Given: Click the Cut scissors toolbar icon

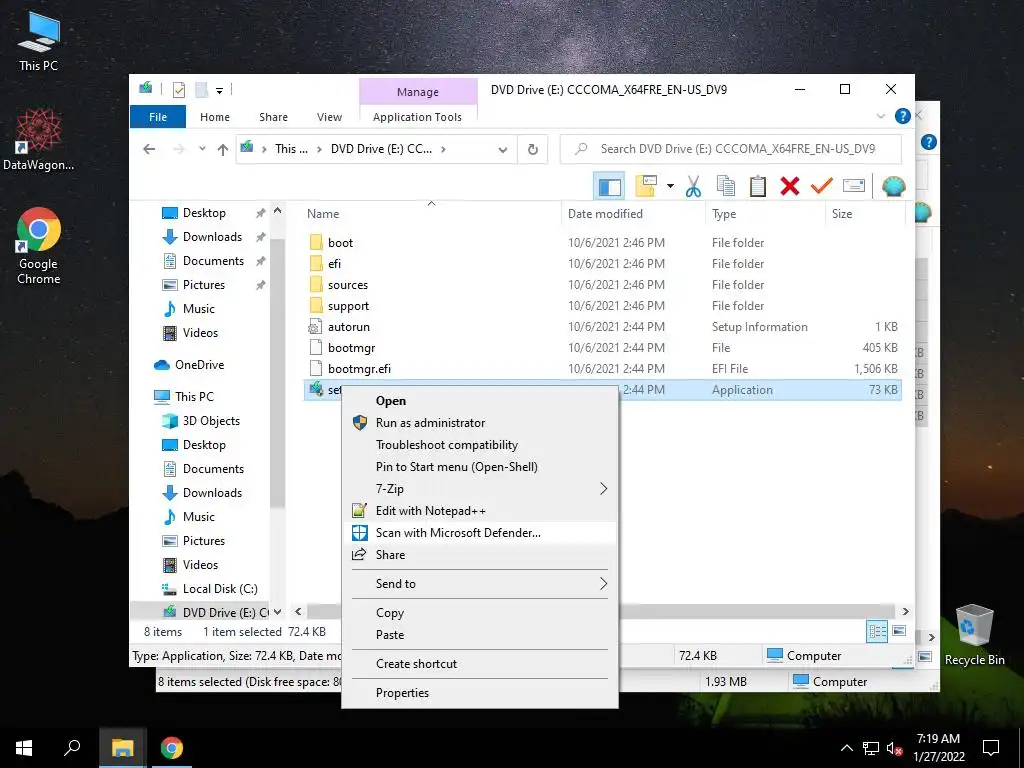Looking at the screenshot, I should 693,186.
